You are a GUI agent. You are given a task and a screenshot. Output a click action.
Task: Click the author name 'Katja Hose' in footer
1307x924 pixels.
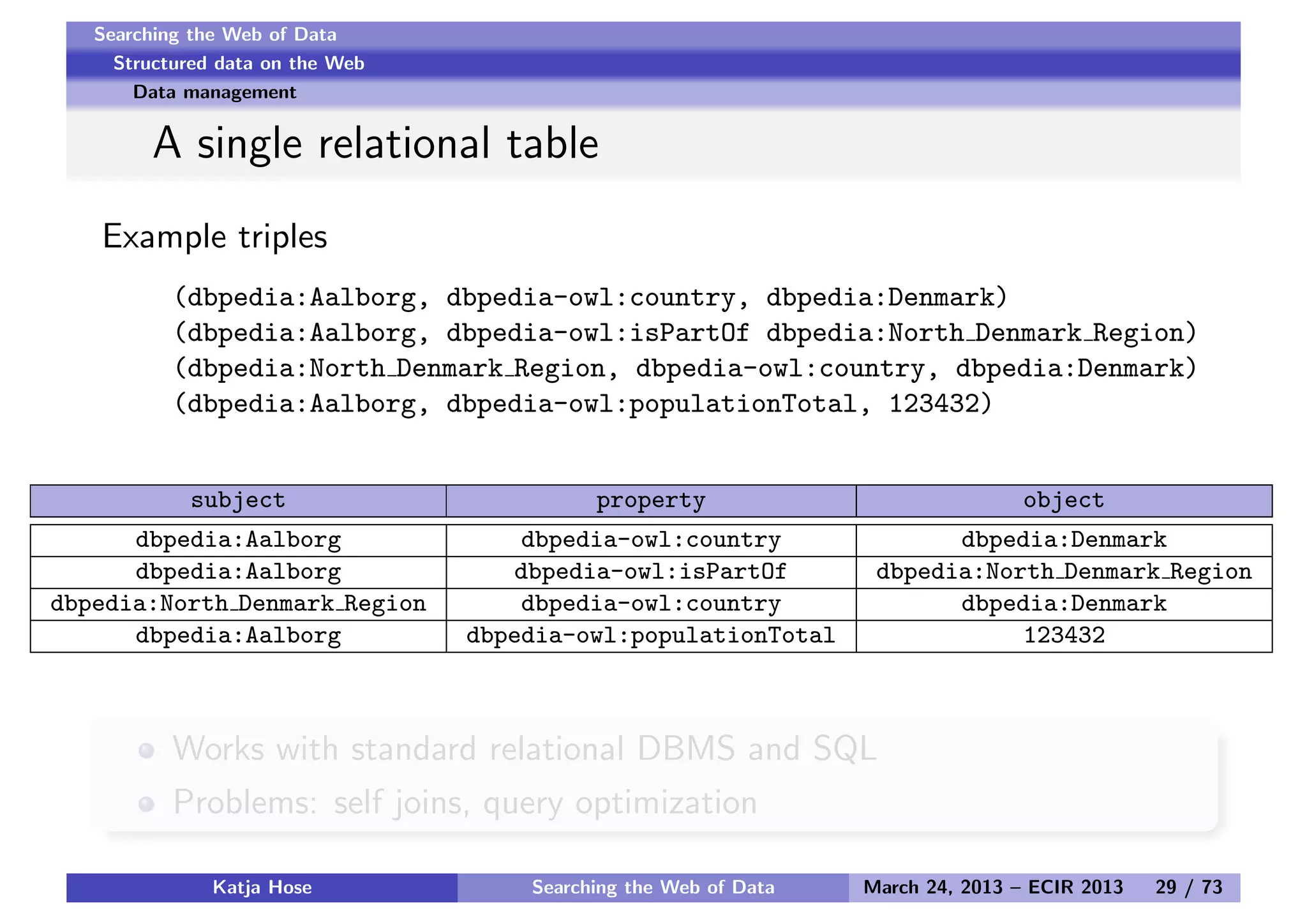[262, 888]
